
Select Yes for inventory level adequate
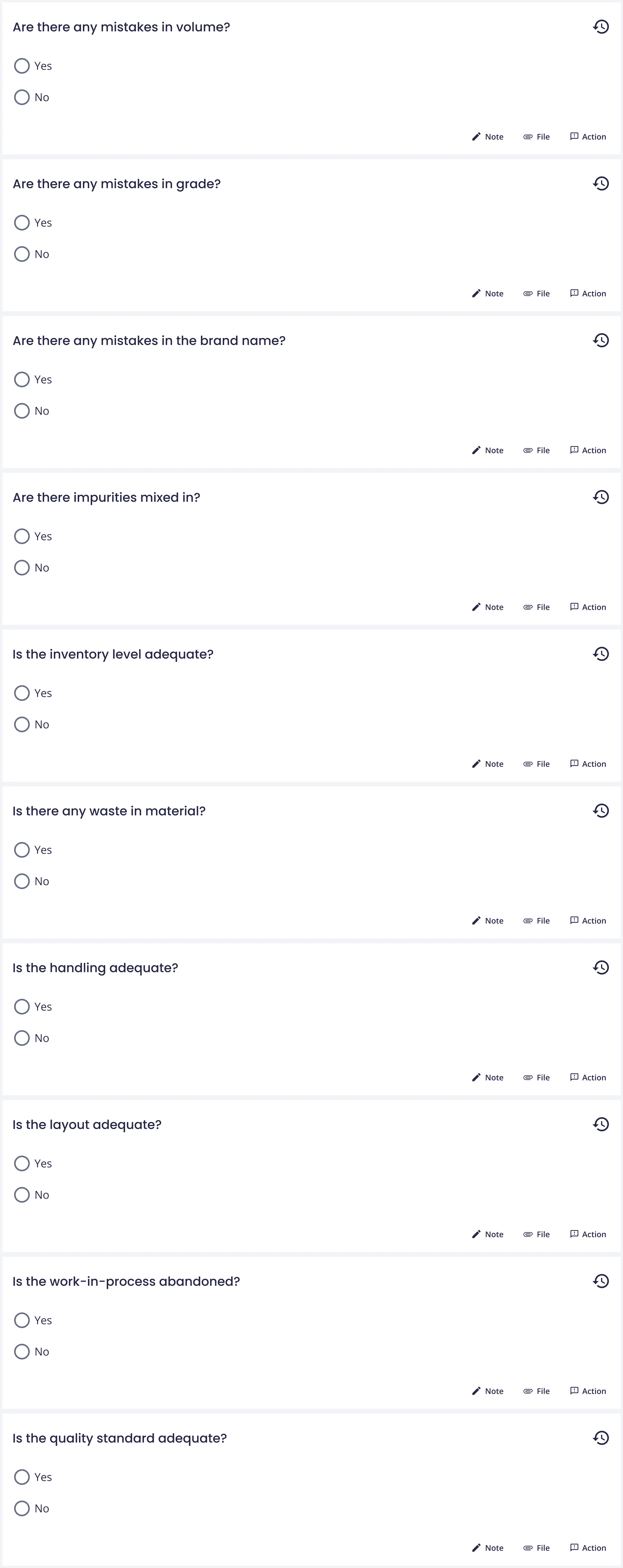(x=22, y=693)
